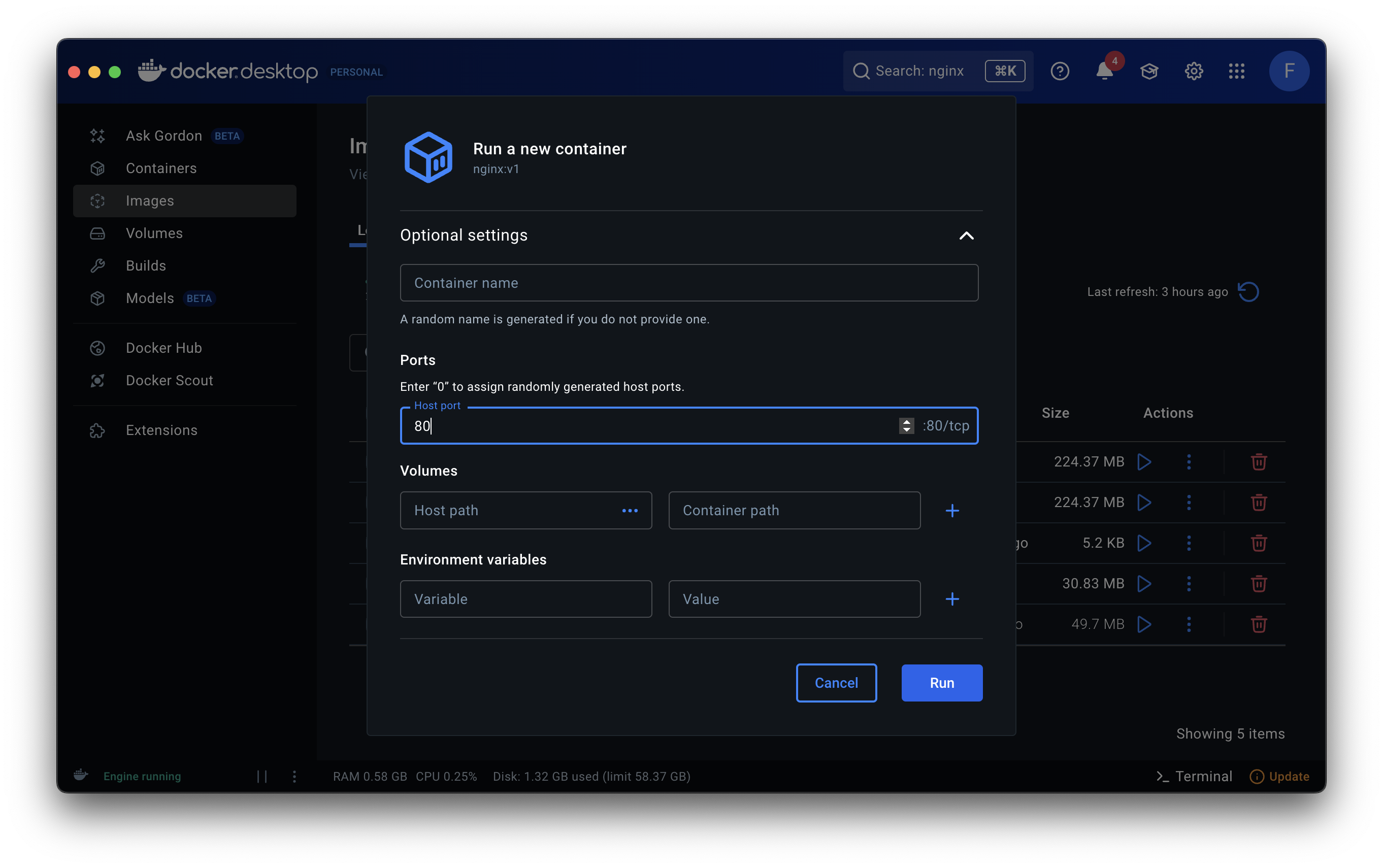The image size is (1383, 868).
Task: Open the Learning Center graduation cap icon
Action: (x=1149, y=71)
